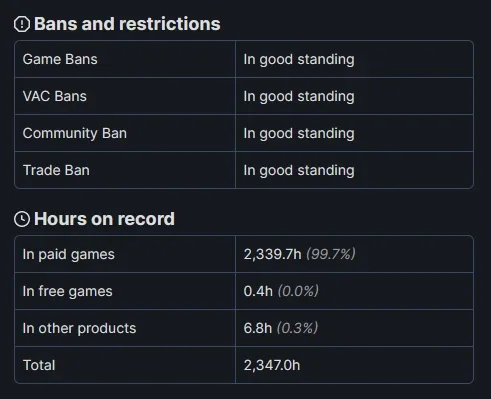Click the Game Bans row label
This screenshot has width=491, height=399.
(x=60, y=59)
